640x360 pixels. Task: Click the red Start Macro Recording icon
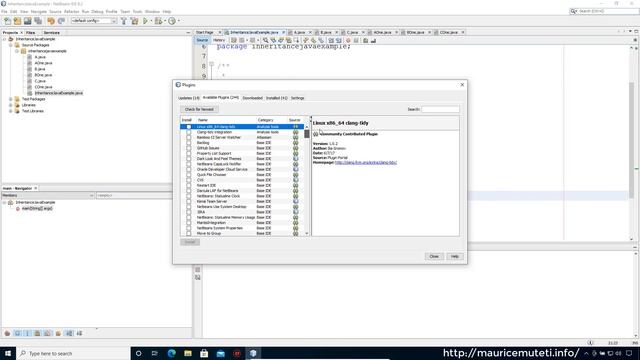click(348, 40)
